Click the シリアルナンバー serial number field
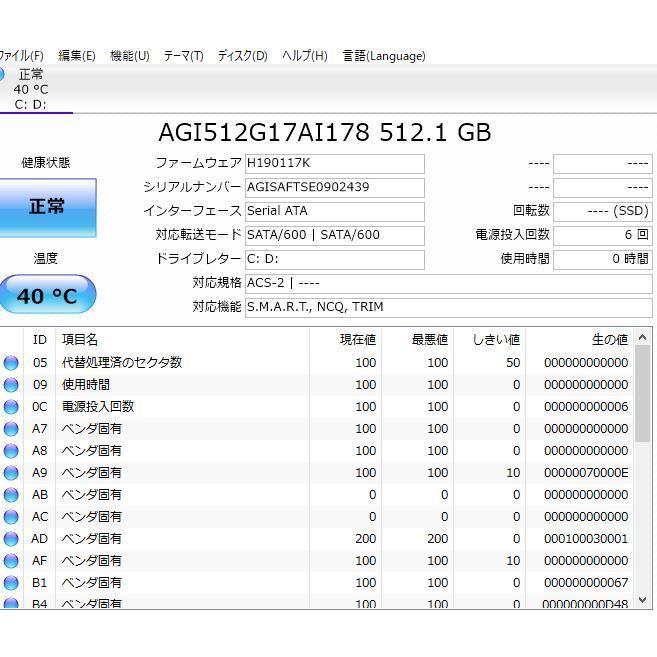The width and height of the screenshot is (657, 657). point(334,187)
